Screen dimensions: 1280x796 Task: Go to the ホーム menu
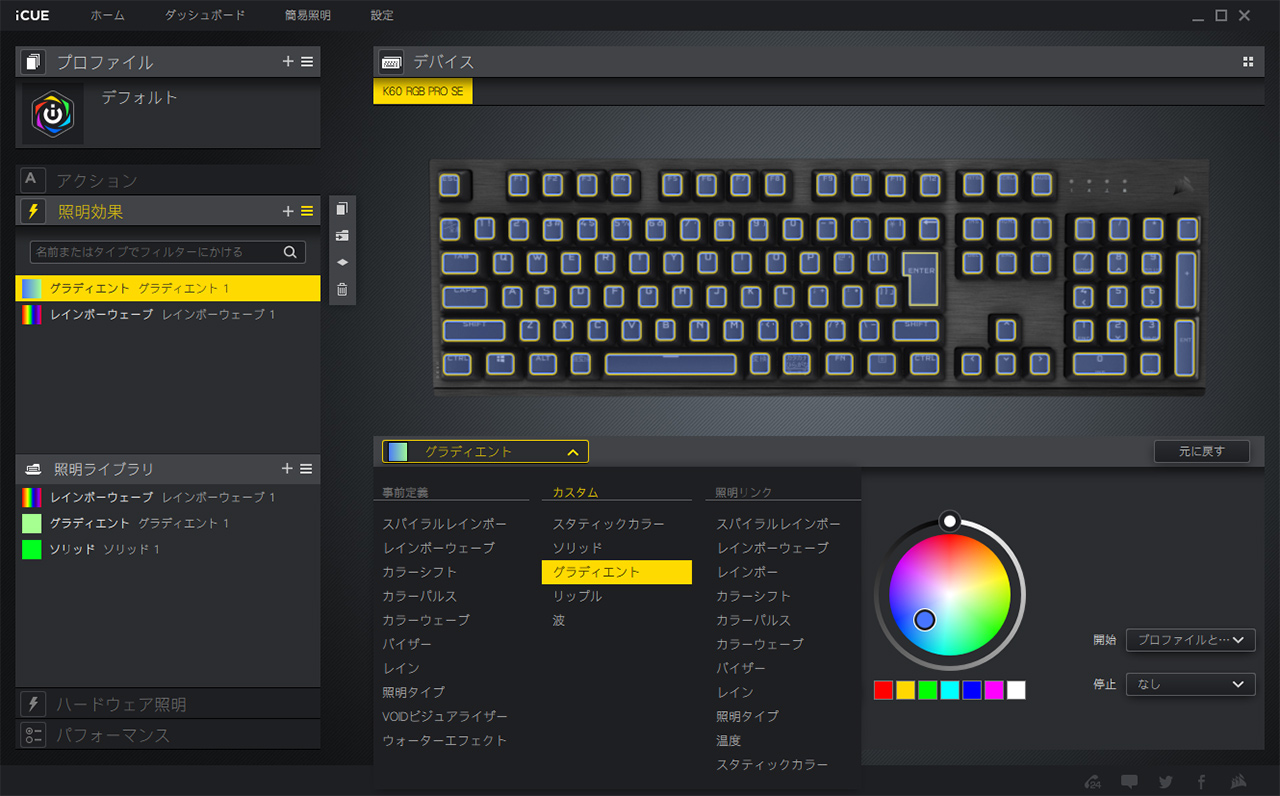coord(108,16)
